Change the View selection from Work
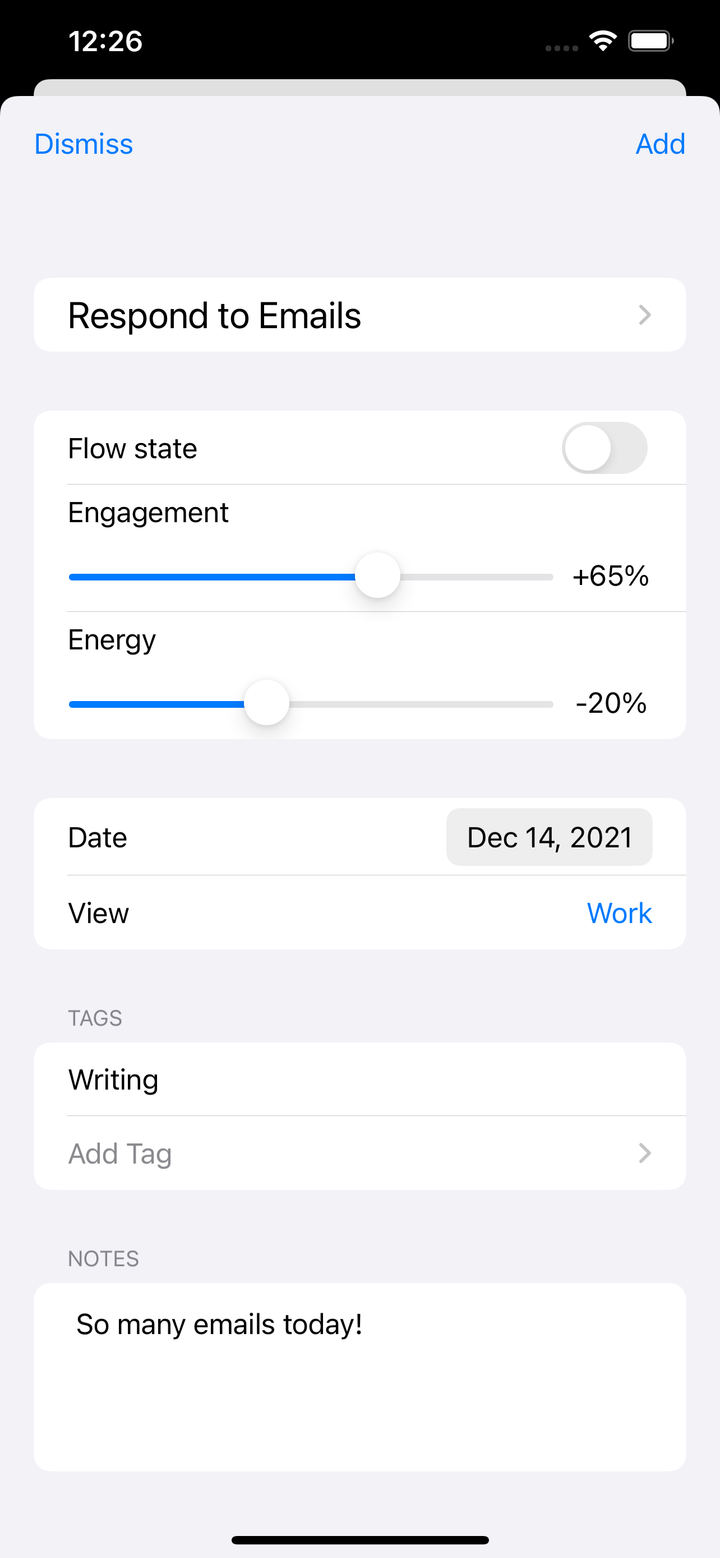720x1558 pixels. (619, 913)
